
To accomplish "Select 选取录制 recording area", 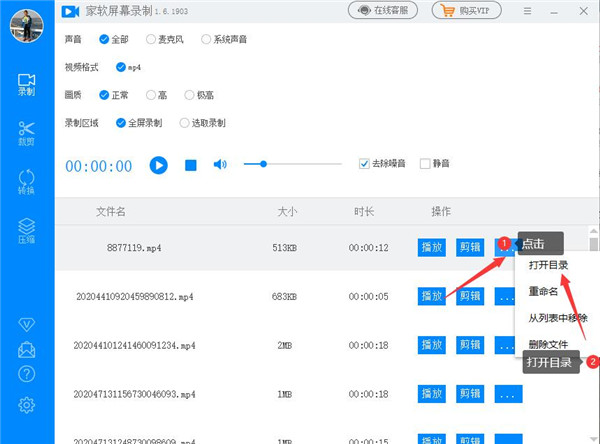I will tap(202, 123).
